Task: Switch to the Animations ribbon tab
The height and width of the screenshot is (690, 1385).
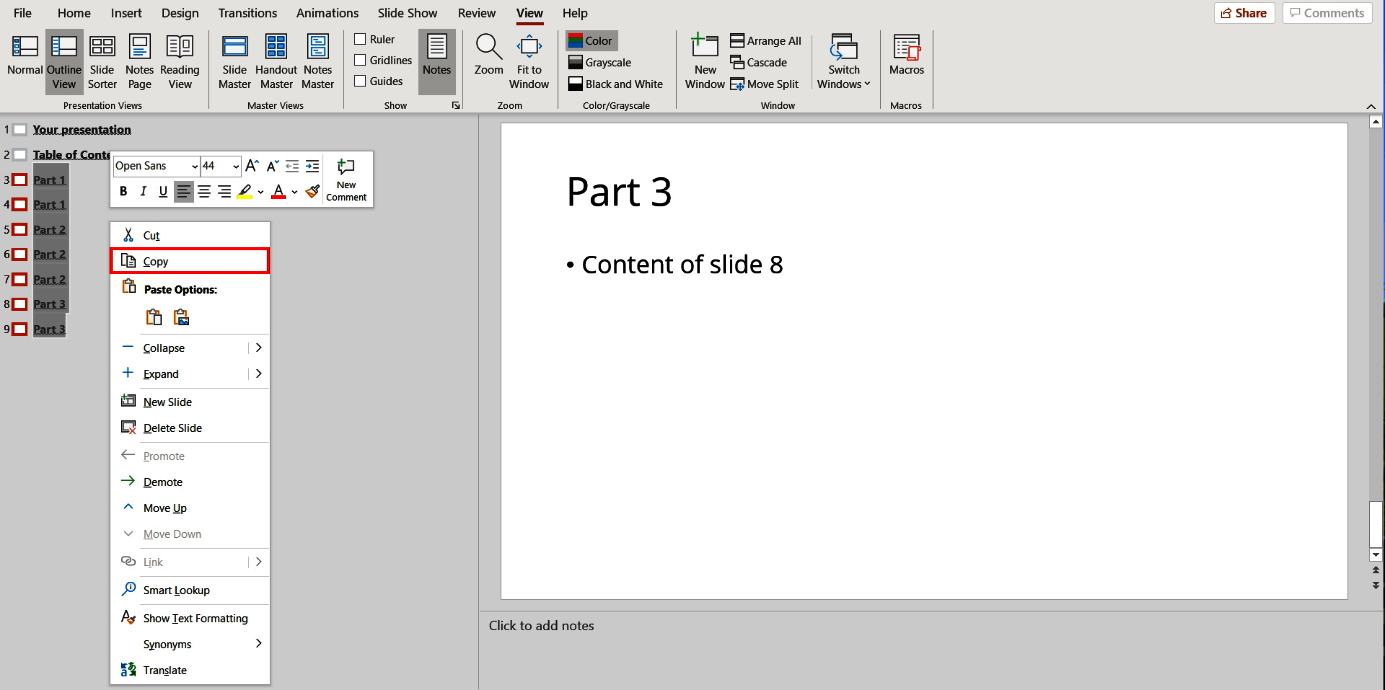Action: (327, 13)
